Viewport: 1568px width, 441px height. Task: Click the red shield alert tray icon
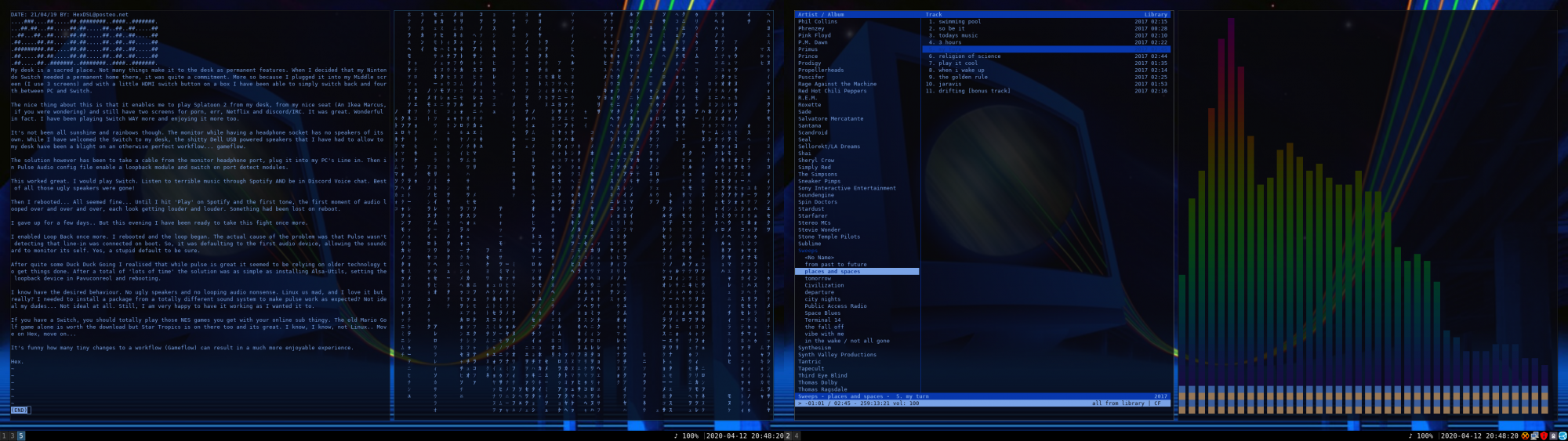click(1544, 436)
